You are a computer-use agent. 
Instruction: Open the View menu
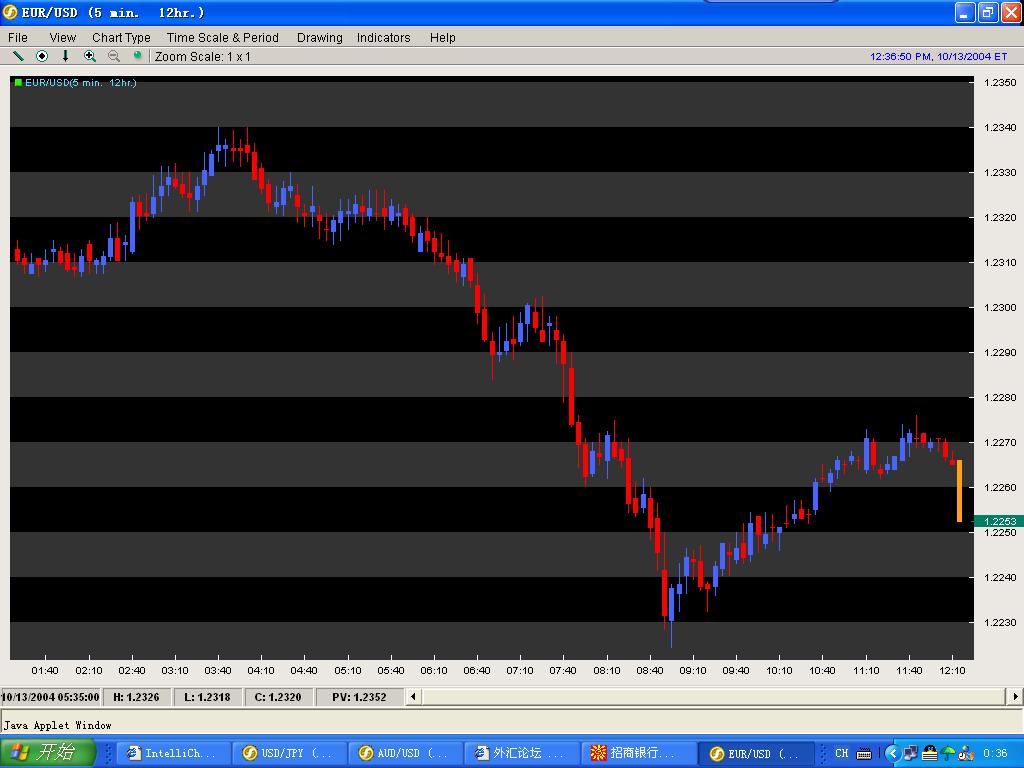pos(62,37)
